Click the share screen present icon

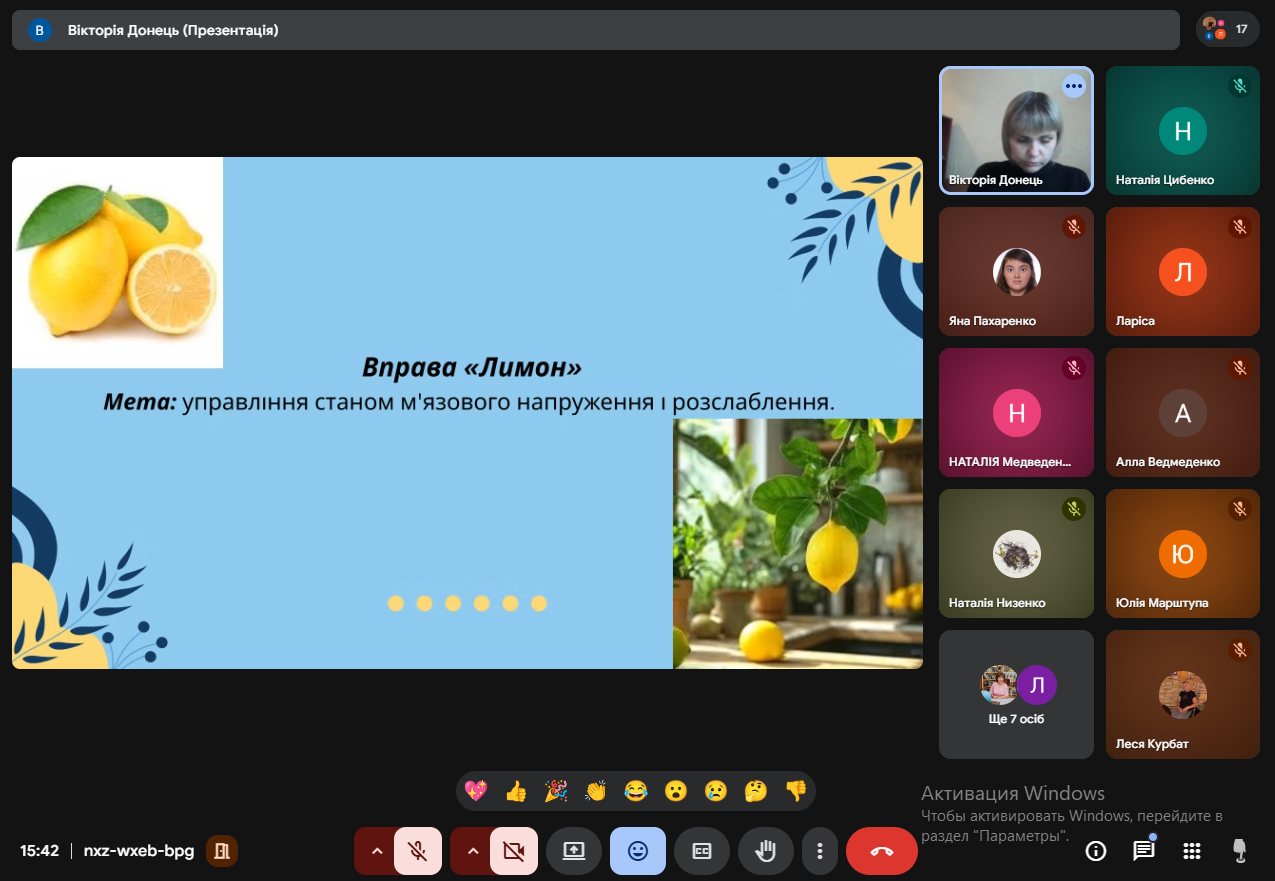tap(573, 851)
